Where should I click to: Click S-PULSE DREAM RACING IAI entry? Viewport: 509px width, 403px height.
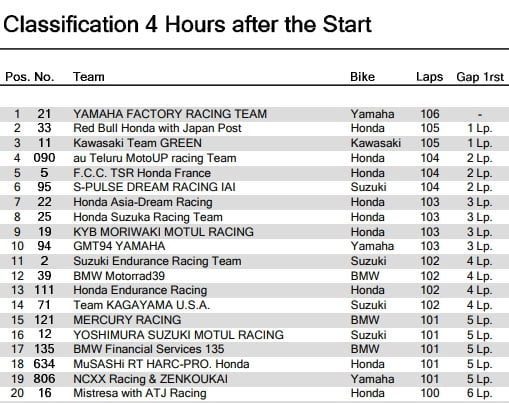click(154, 187)
